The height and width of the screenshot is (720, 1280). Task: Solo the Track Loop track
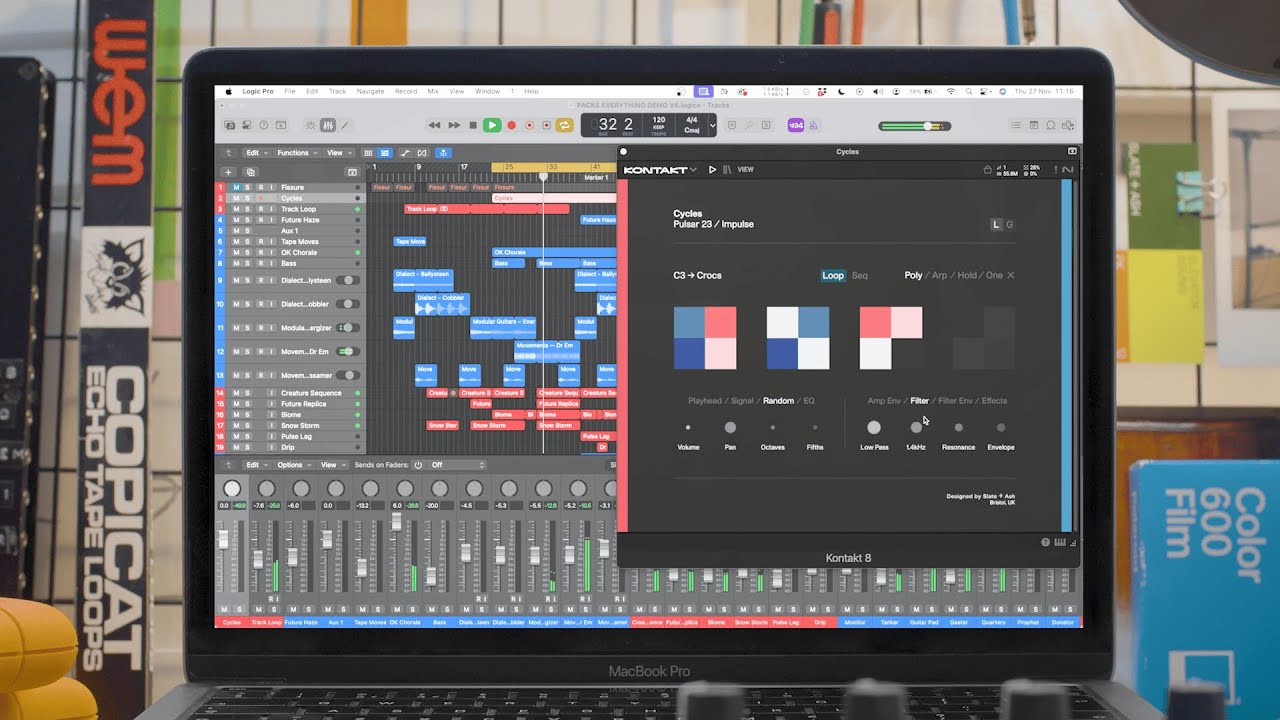248,209
